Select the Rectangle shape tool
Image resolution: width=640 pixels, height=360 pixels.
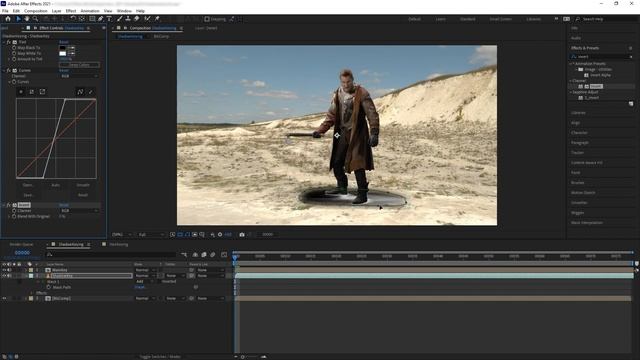pos(92,19)
